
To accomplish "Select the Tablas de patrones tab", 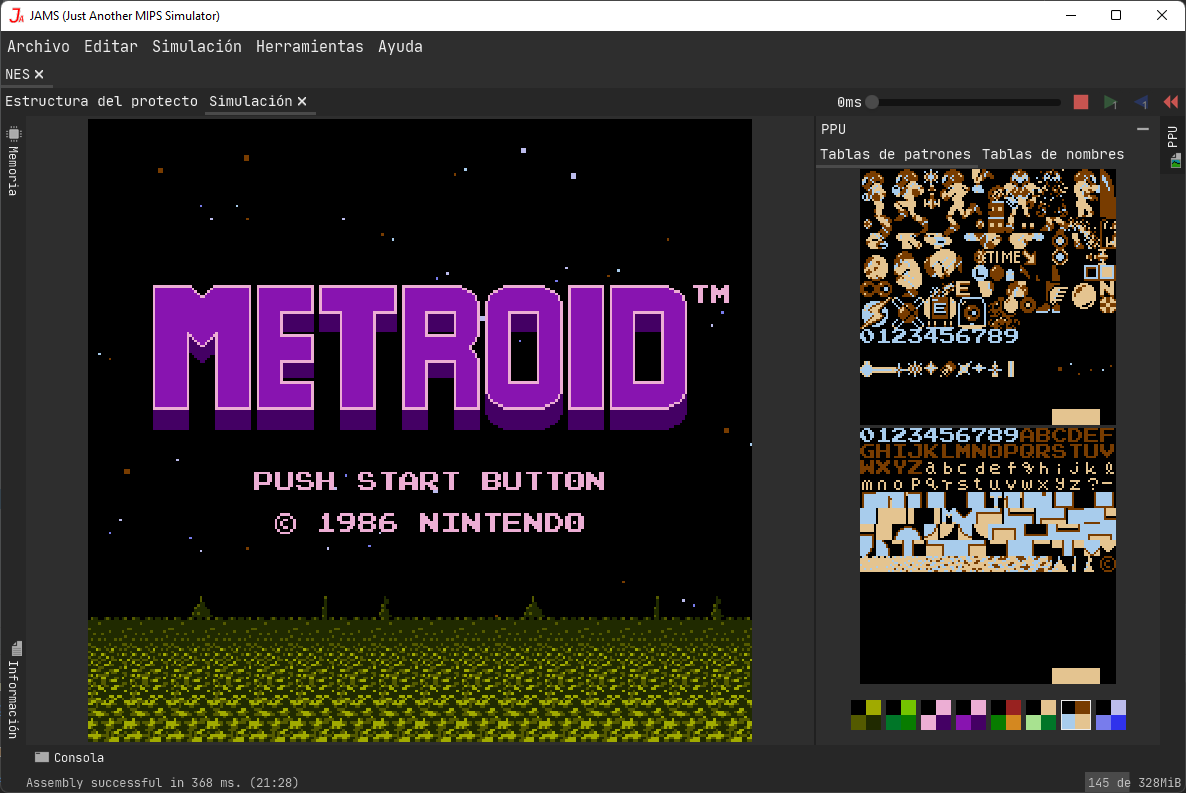I will point(895,154).
